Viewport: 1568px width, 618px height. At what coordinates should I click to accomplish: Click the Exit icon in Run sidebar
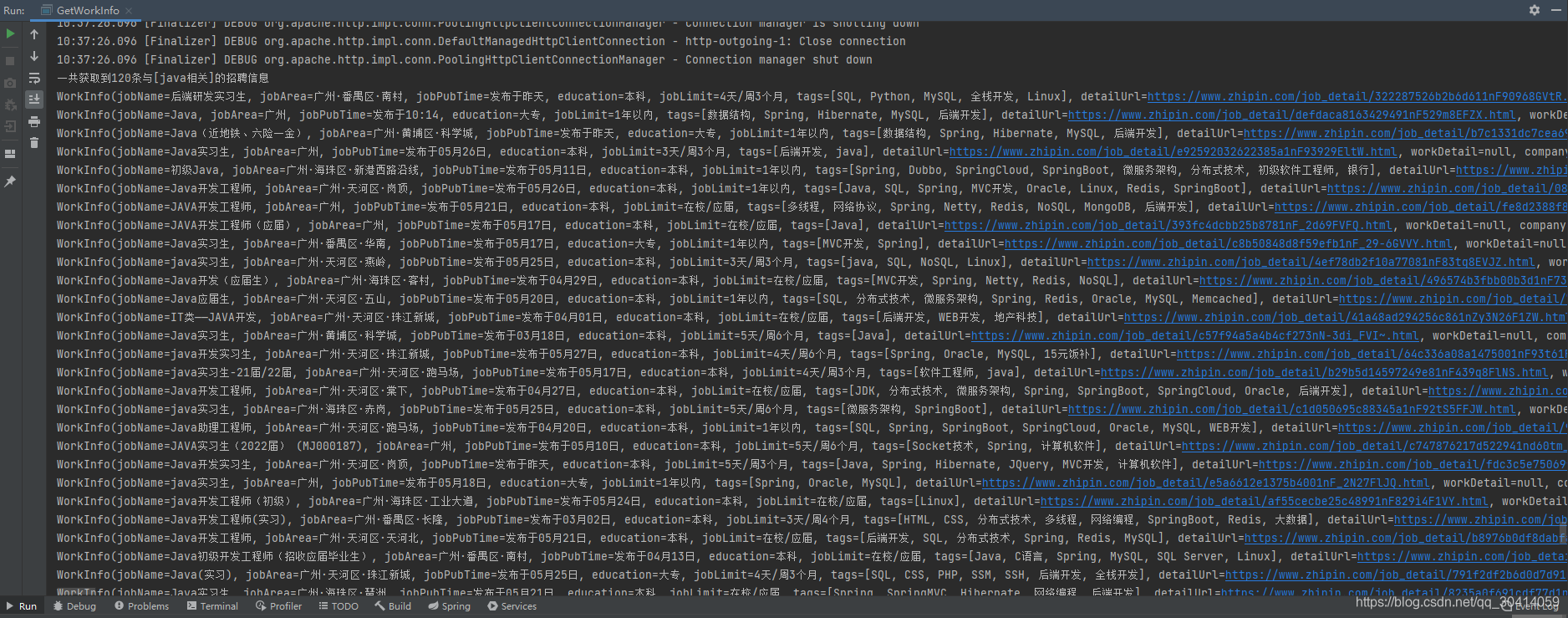(10, 127)
